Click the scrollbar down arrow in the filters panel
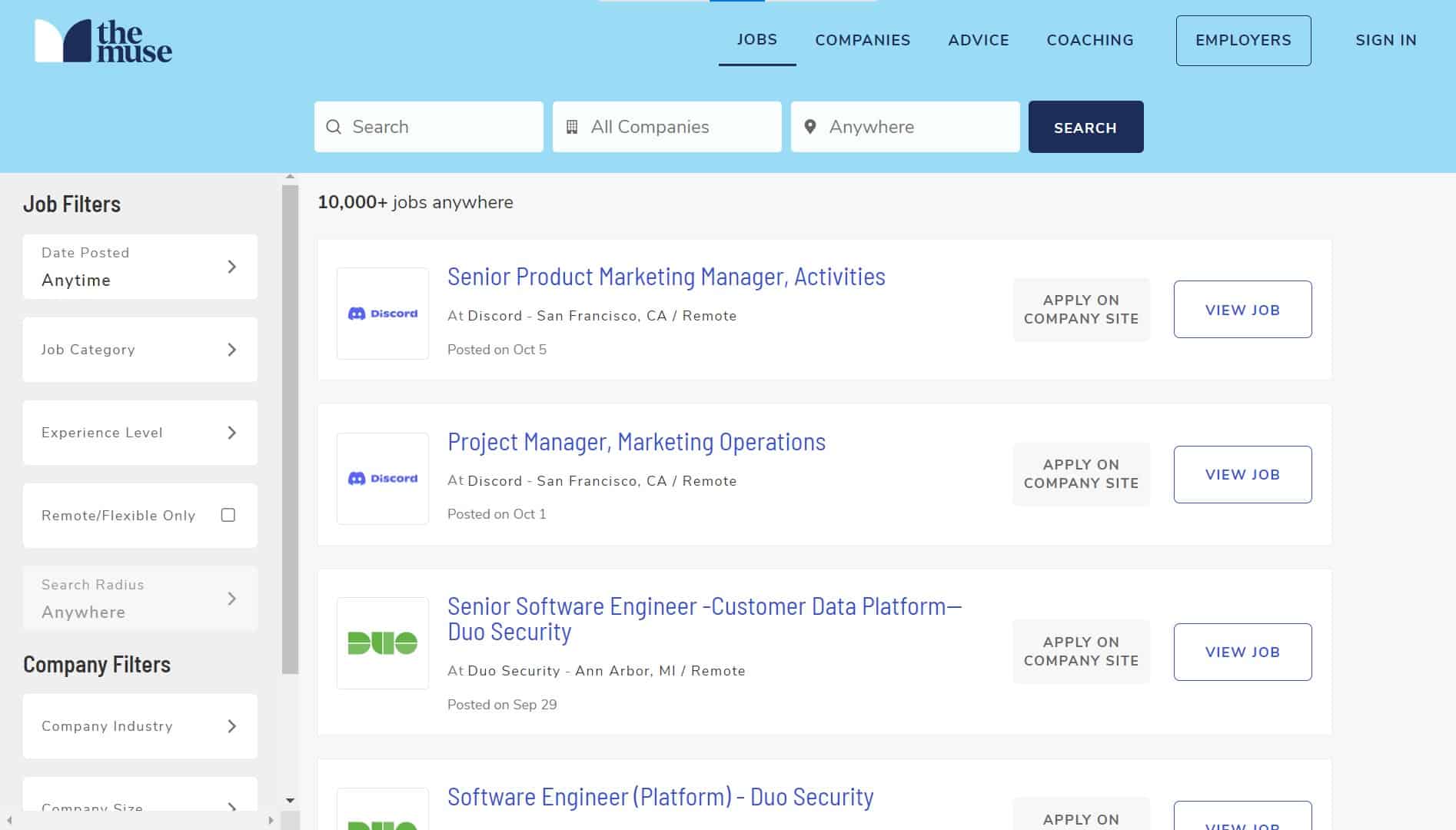1456x830 pixels. [x=290, y=798]
